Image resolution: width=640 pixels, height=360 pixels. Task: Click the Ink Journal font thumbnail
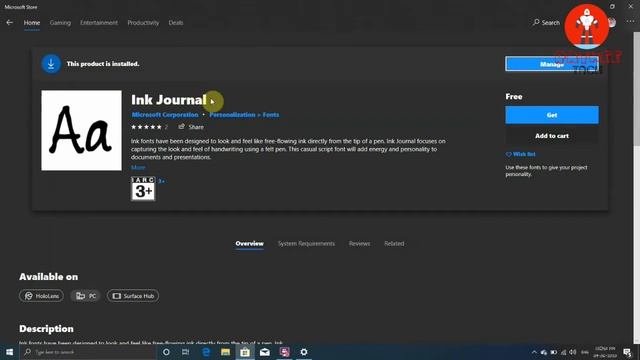tap(81, 130)
